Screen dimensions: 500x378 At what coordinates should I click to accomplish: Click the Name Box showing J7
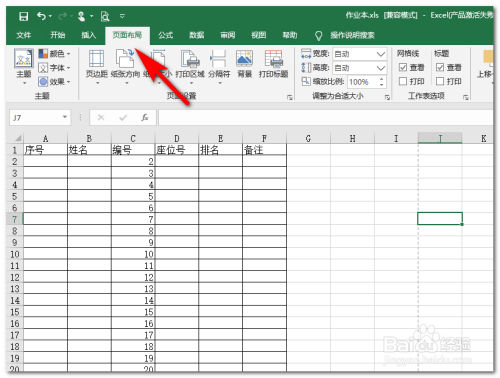(x=34, y=118)
